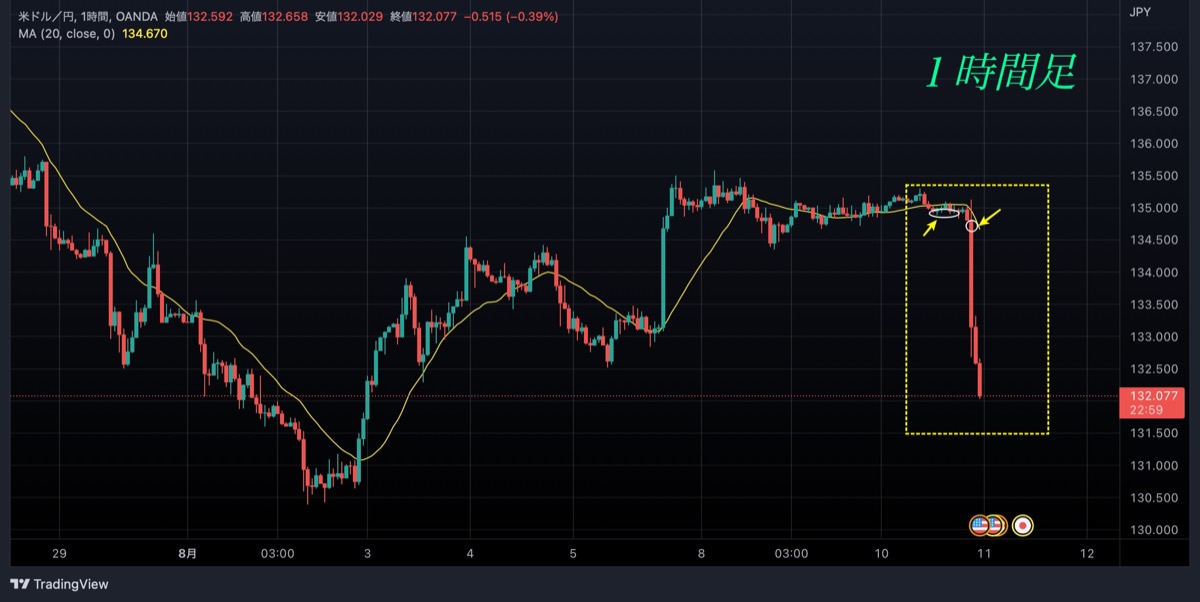The image size is (1200, 602).
Task: Click the date label 3 on time axis
Action: [367, 553]
